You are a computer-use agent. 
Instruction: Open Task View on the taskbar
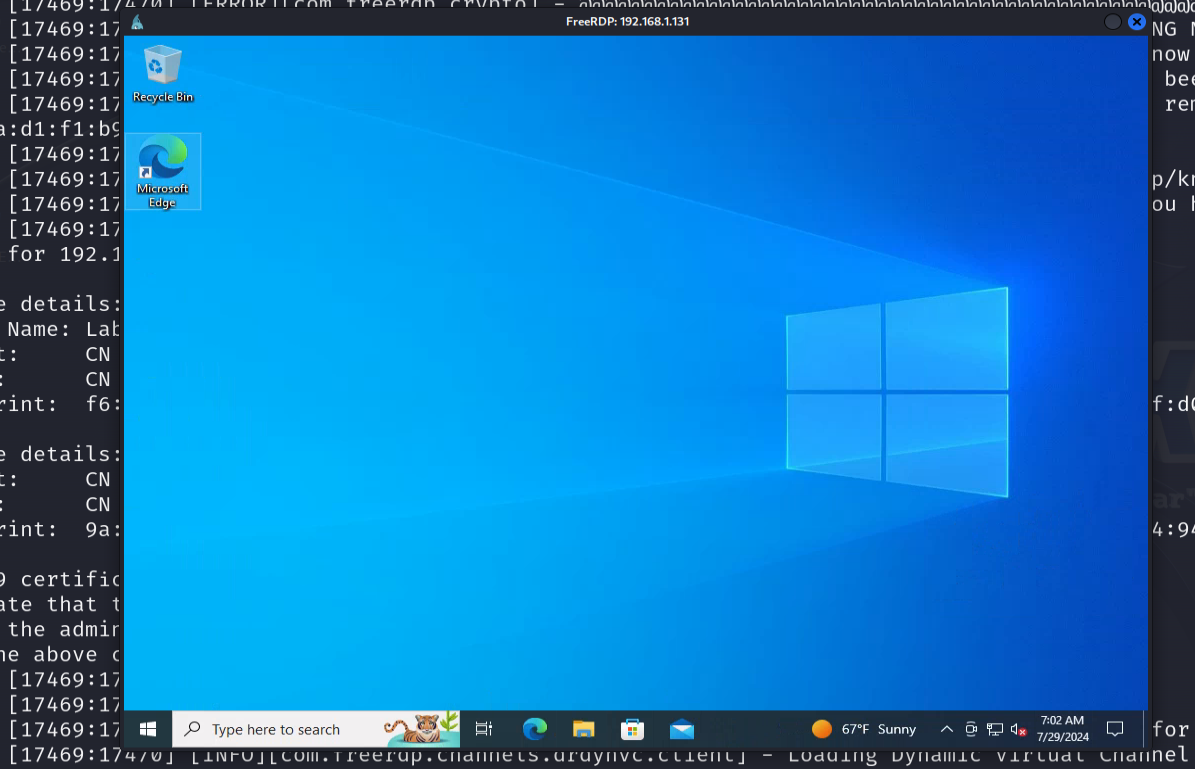pos(484,729)
